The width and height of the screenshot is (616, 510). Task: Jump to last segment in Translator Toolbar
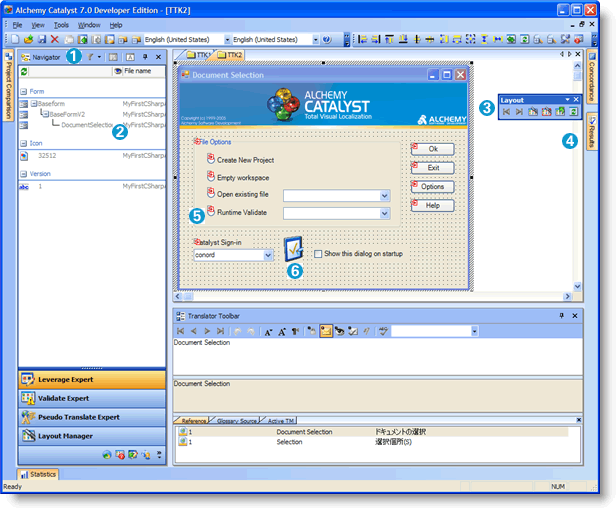220,331
